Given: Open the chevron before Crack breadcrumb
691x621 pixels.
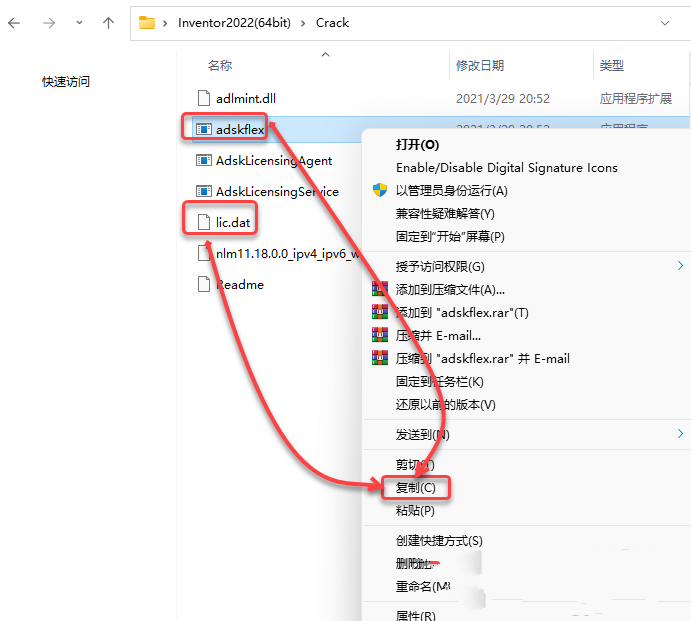Looking at the screenshot, I should pyautogui.click(x=303, y=23).
